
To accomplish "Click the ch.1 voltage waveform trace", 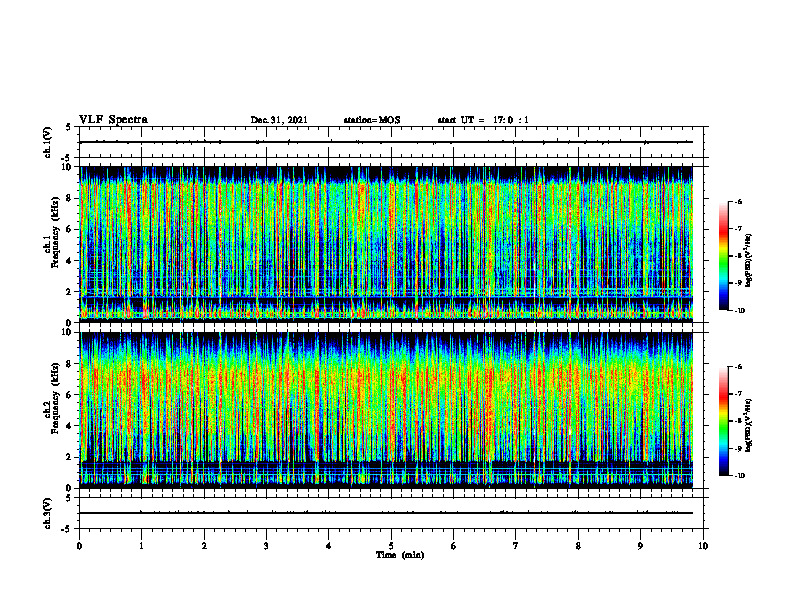I will click(x=386, y=142).
